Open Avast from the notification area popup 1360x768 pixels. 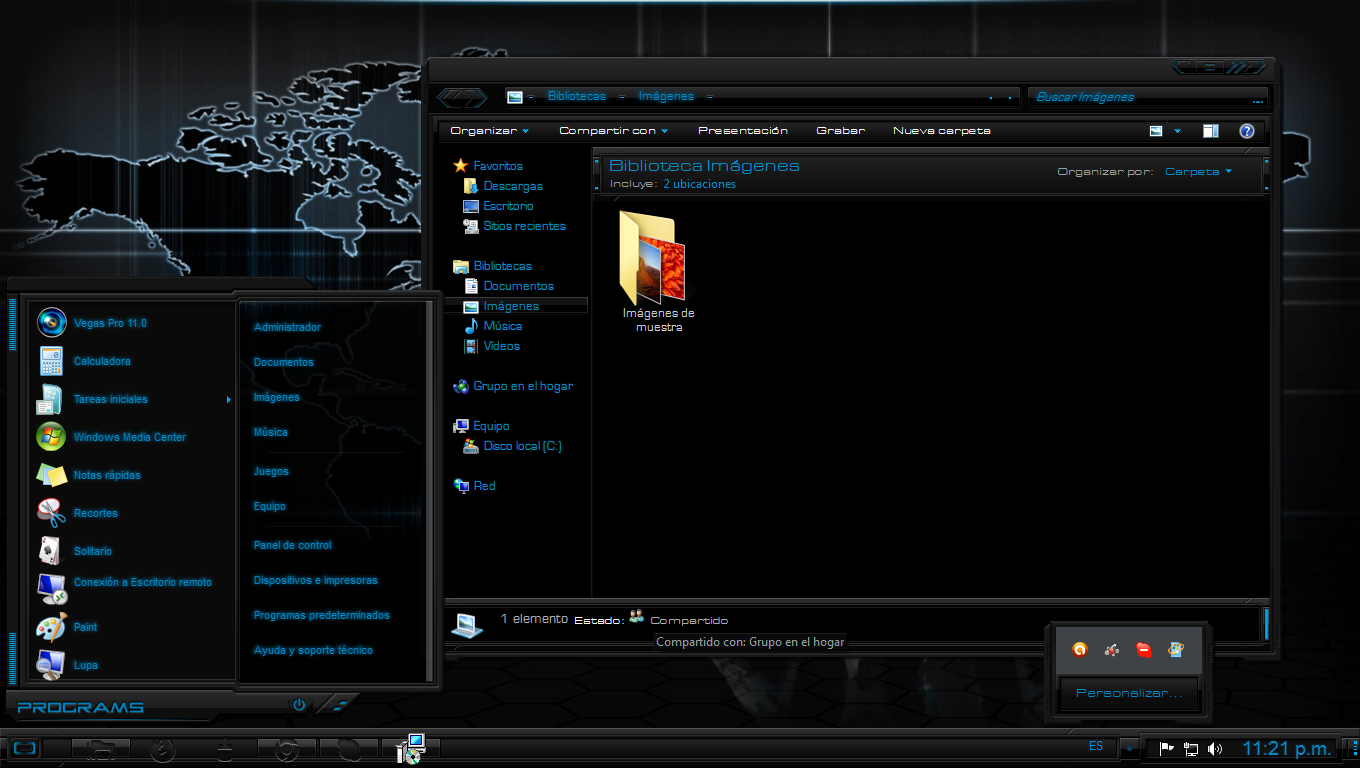[1079, 649]
